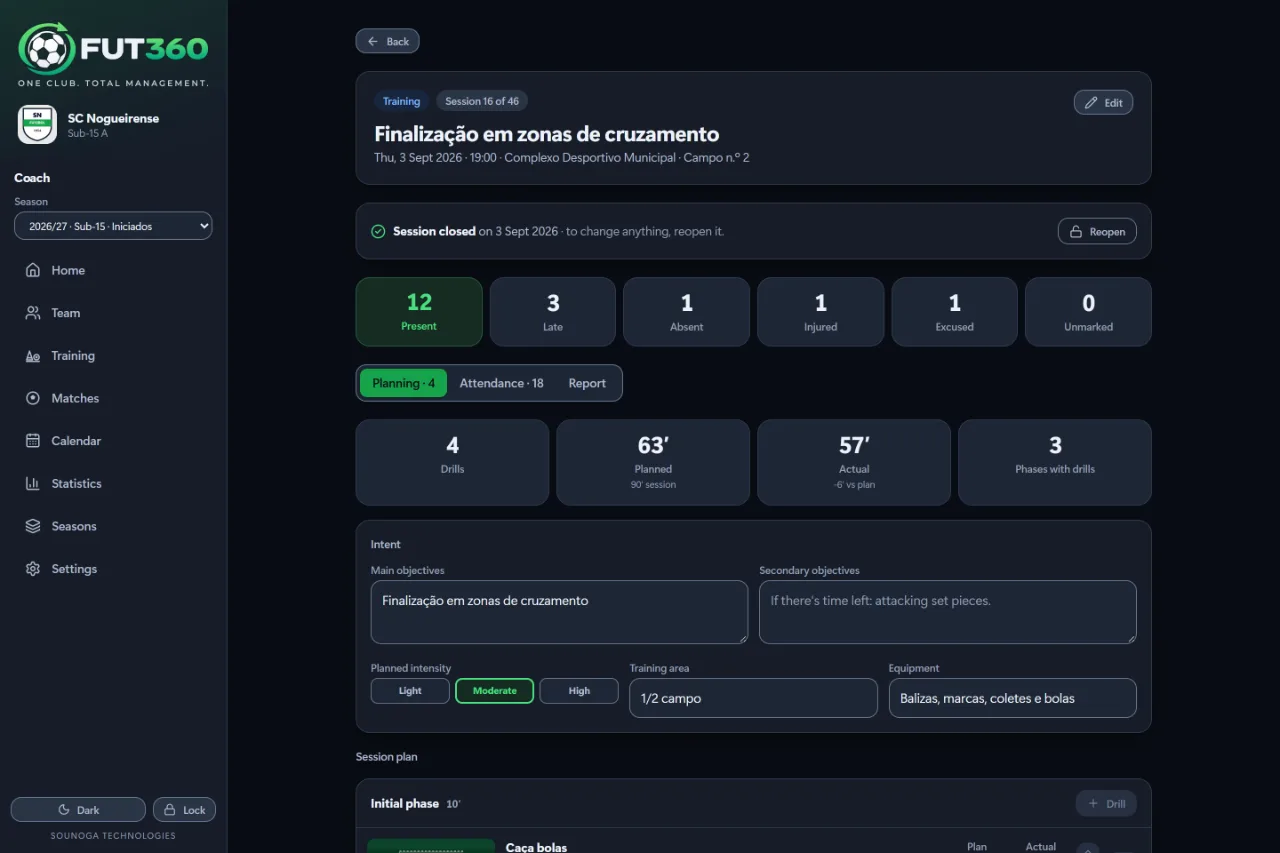Select Light planned intensity

[x=410, y=691]
